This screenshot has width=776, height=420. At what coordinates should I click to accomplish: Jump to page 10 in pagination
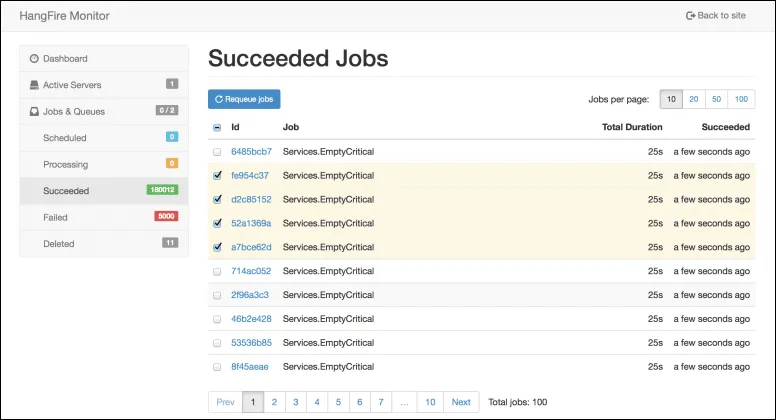pos(429,402)
